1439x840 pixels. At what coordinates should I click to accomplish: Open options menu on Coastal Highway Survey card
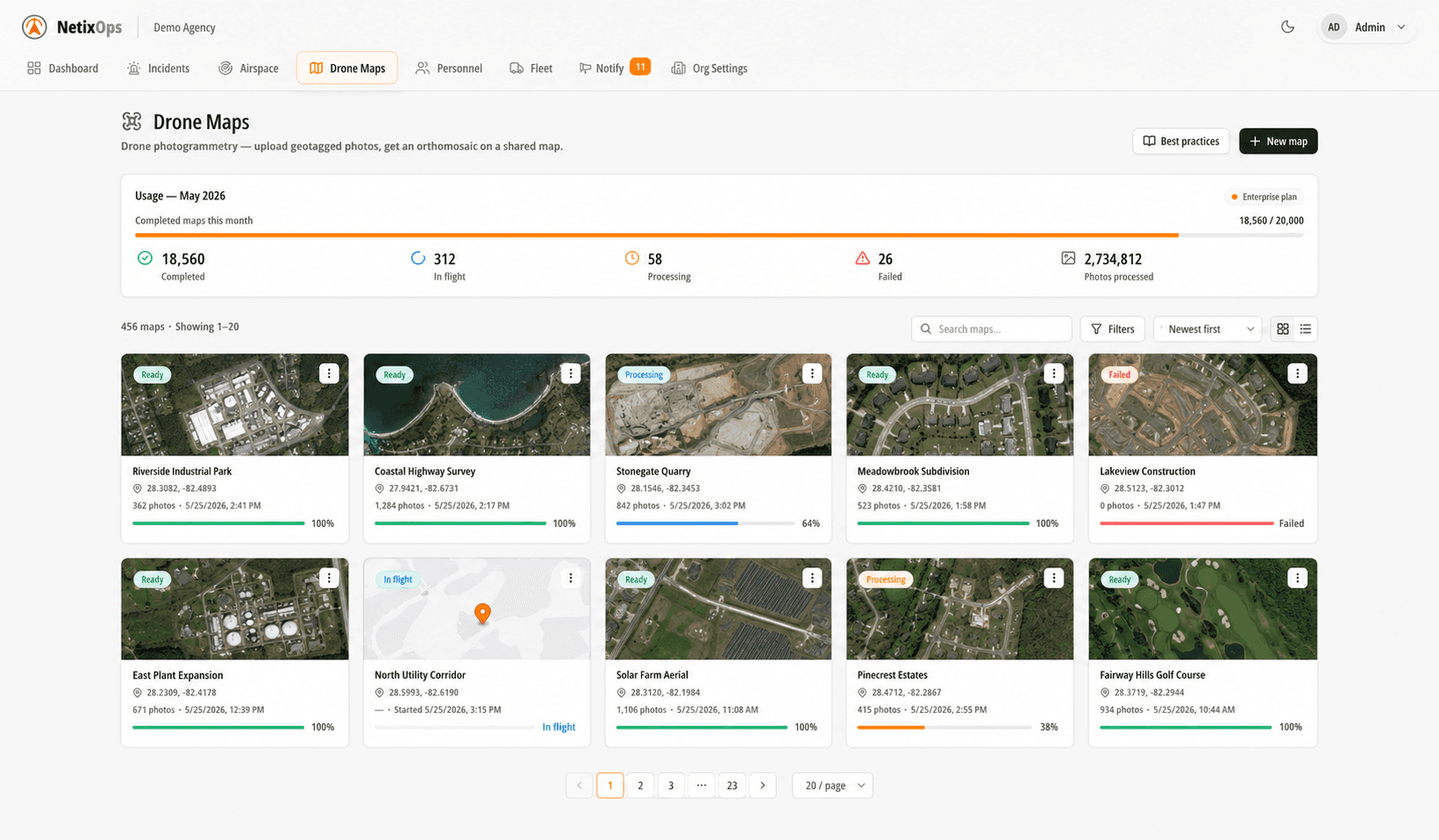571,374
